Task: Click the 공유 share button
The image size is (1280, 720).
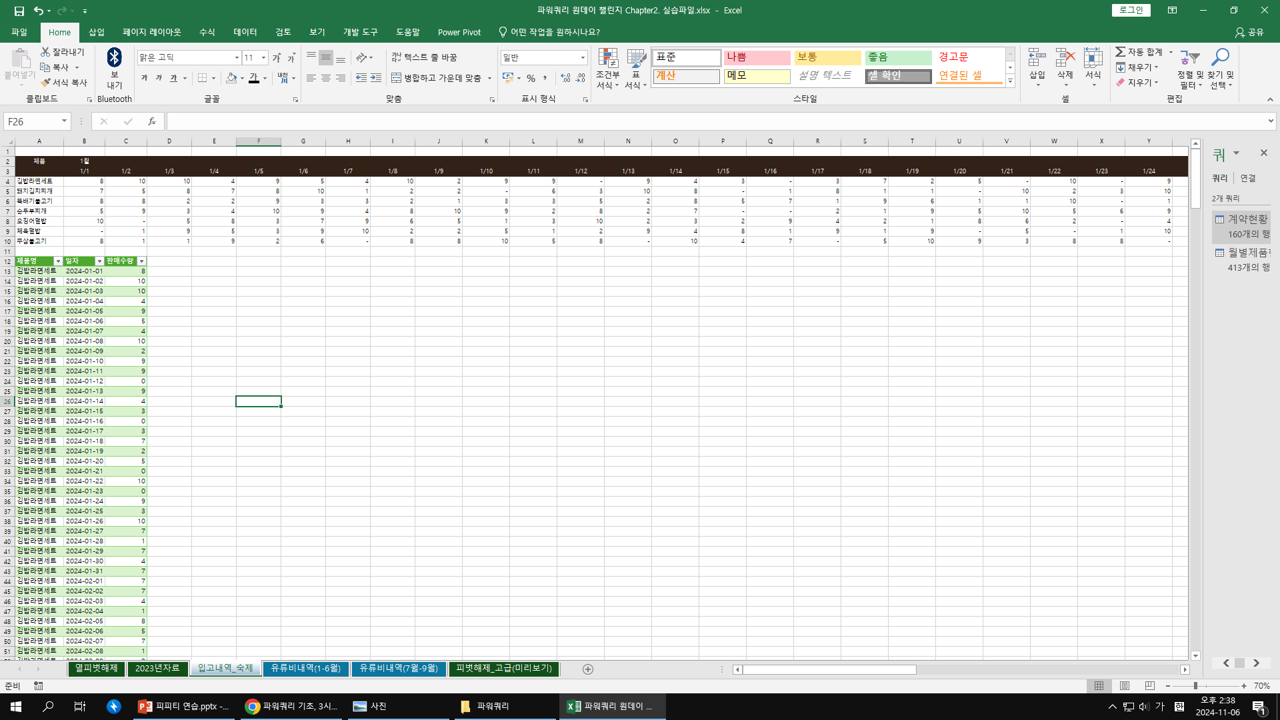Action: pyautogui.click(x=1249, y=32)
